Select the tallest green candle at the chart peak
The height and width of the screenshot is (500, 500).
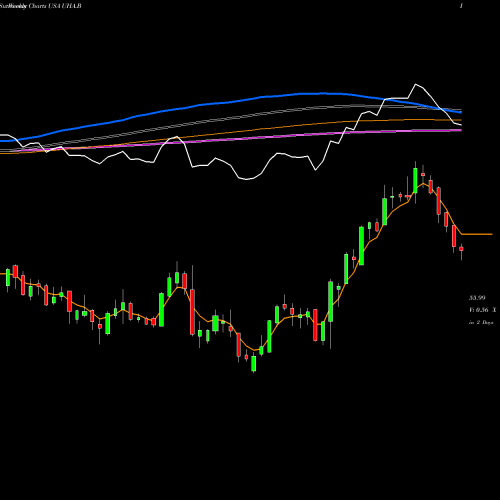(415, 180)
